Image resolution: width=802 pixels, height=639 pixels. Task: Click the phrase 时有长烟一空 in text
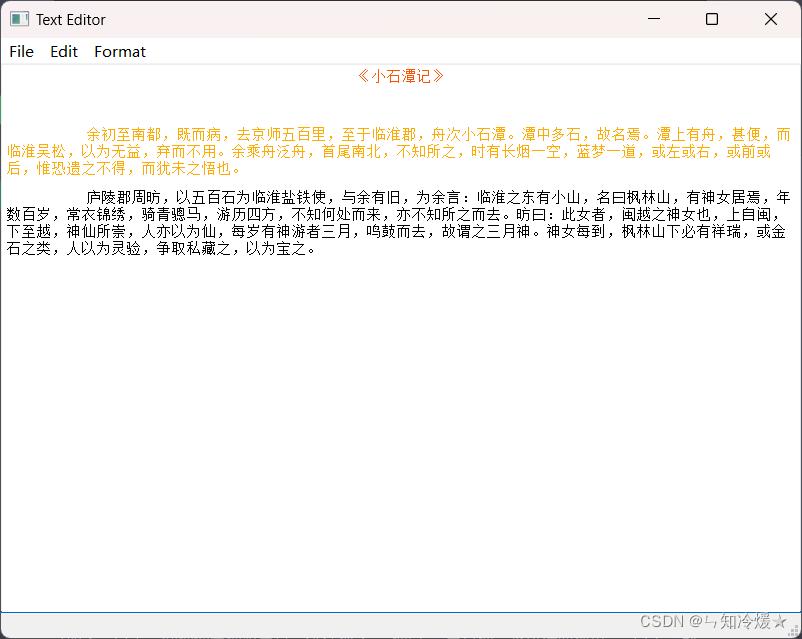(x=516, y=151)
